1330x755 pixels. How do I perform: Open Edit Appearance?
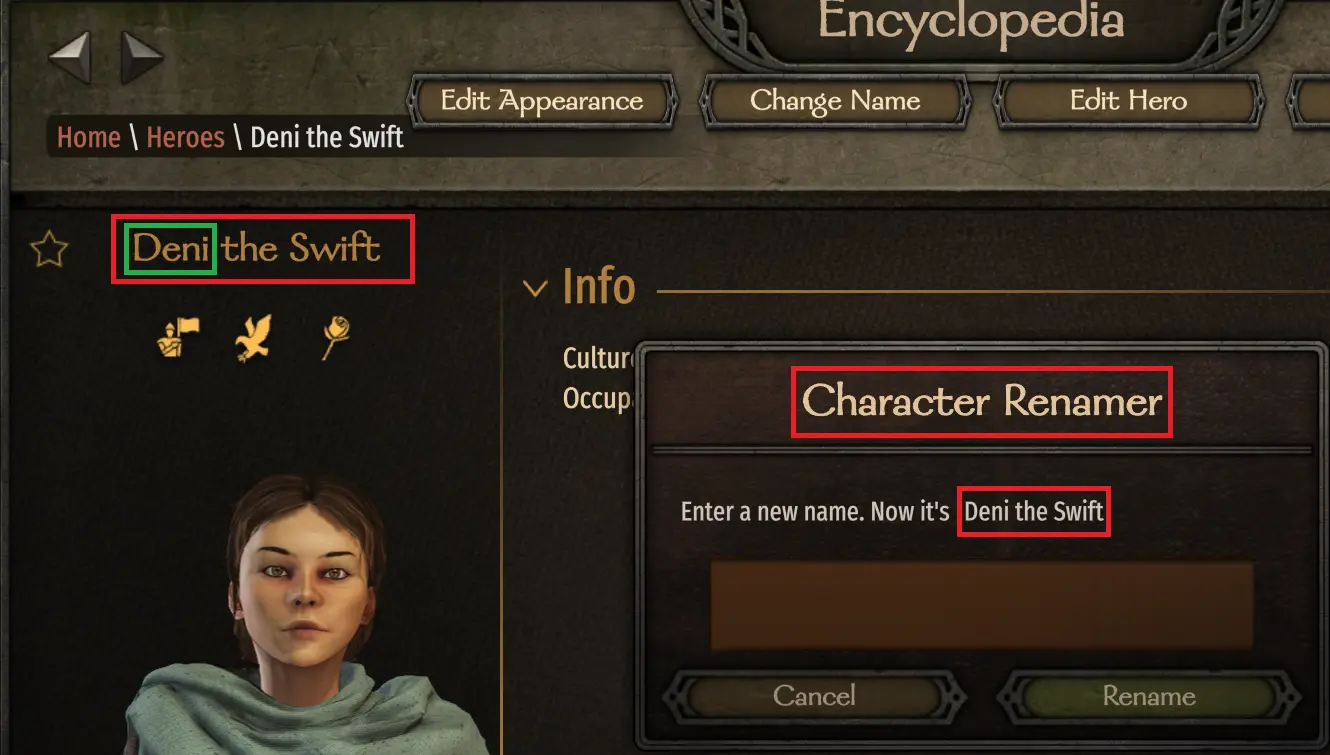(542, 101)
